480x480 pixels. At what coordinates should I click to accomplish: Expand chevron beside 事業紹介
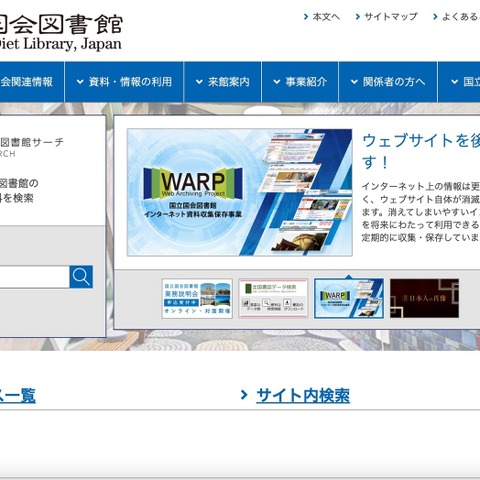277,82
